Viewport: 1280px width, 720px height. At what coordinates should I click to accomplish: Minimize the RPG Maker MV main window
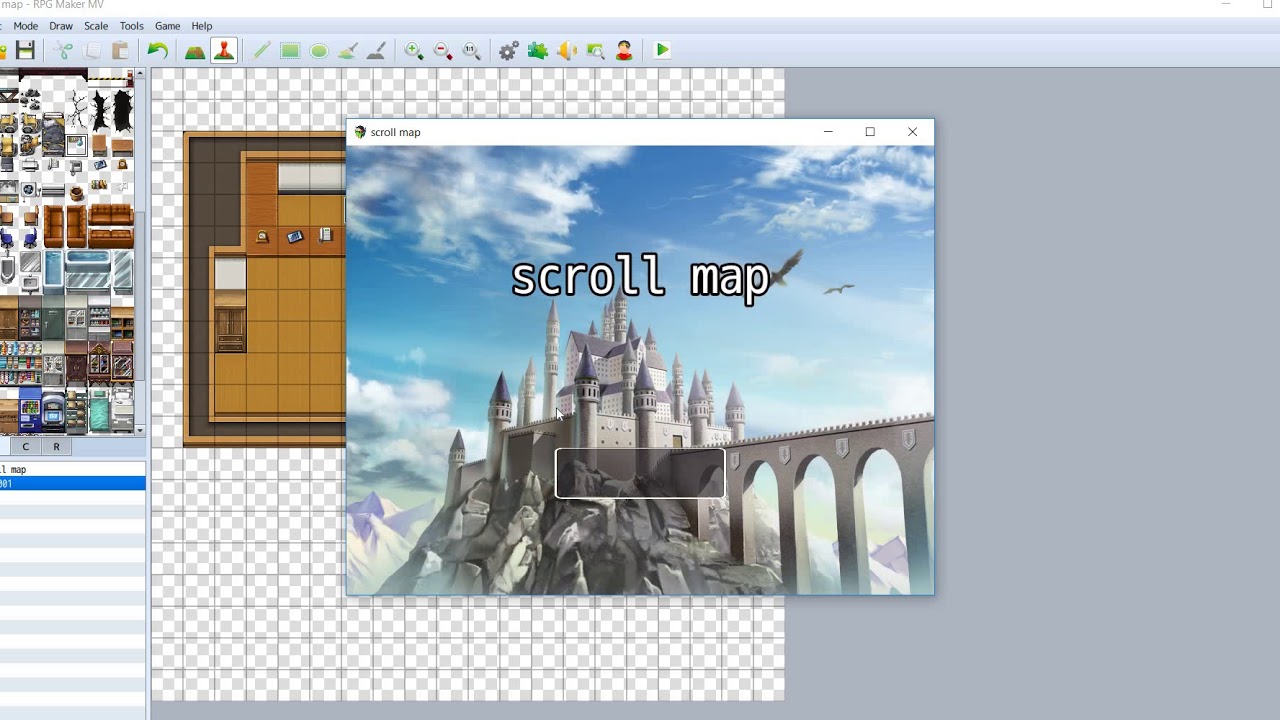coord(1225,5)
